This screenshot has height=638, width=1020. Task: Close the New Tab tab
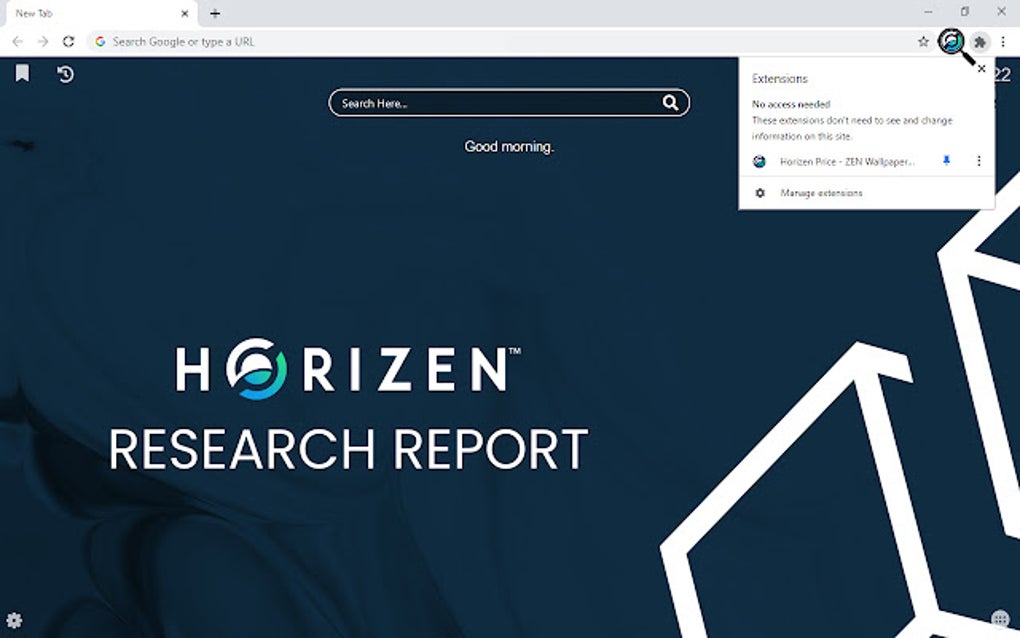185,13
